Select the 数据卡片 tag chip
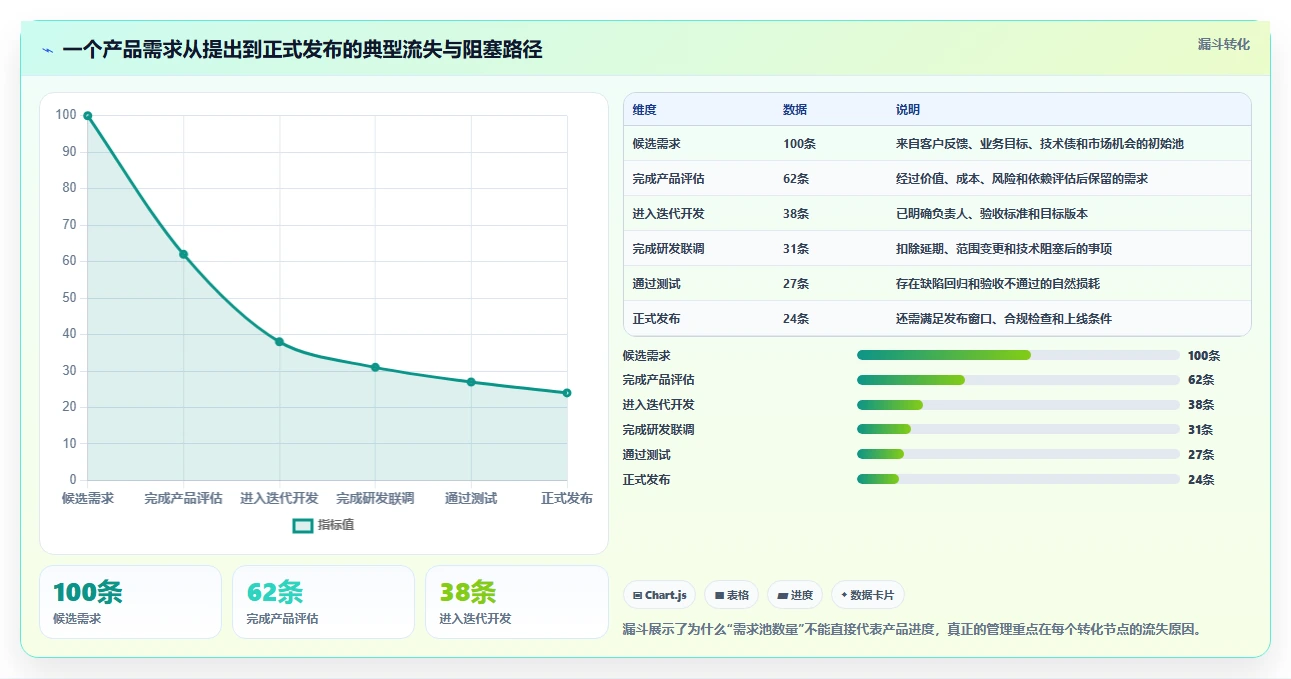This screenshot has width=1291, height=679. click(x=868, y=595)
